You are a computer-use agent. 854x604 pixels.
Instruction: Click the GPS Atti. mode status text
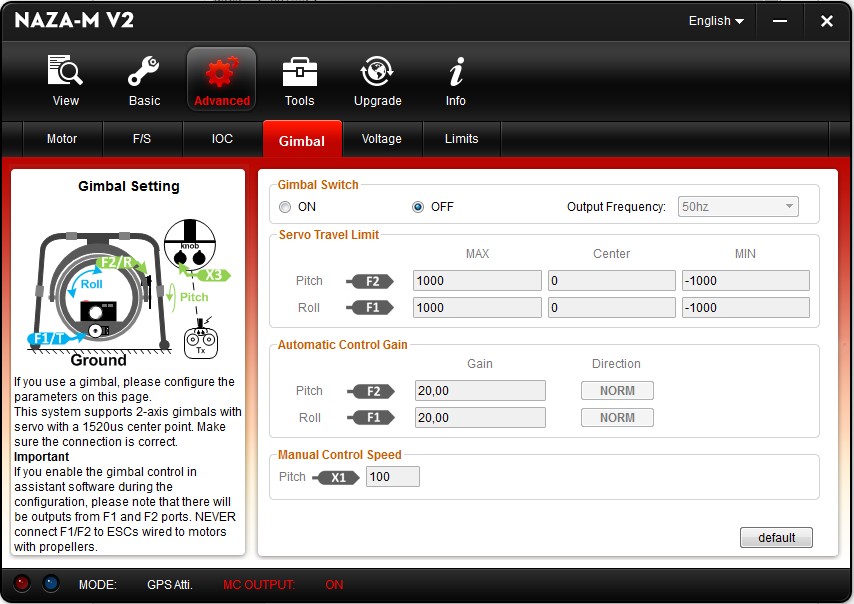tap(170, 585)
